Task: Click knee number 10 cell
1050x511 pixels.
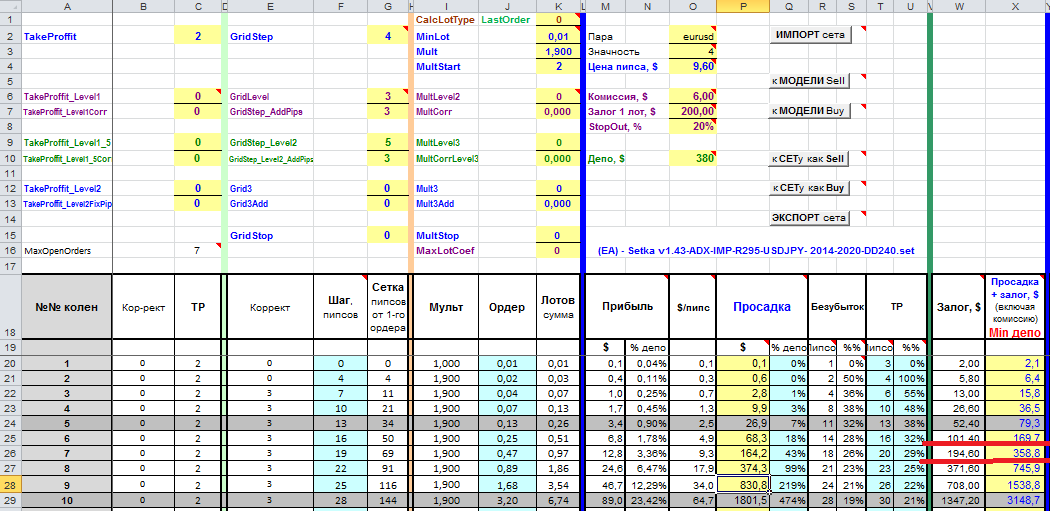Action: pyautogui.click(x=67, y=500)
